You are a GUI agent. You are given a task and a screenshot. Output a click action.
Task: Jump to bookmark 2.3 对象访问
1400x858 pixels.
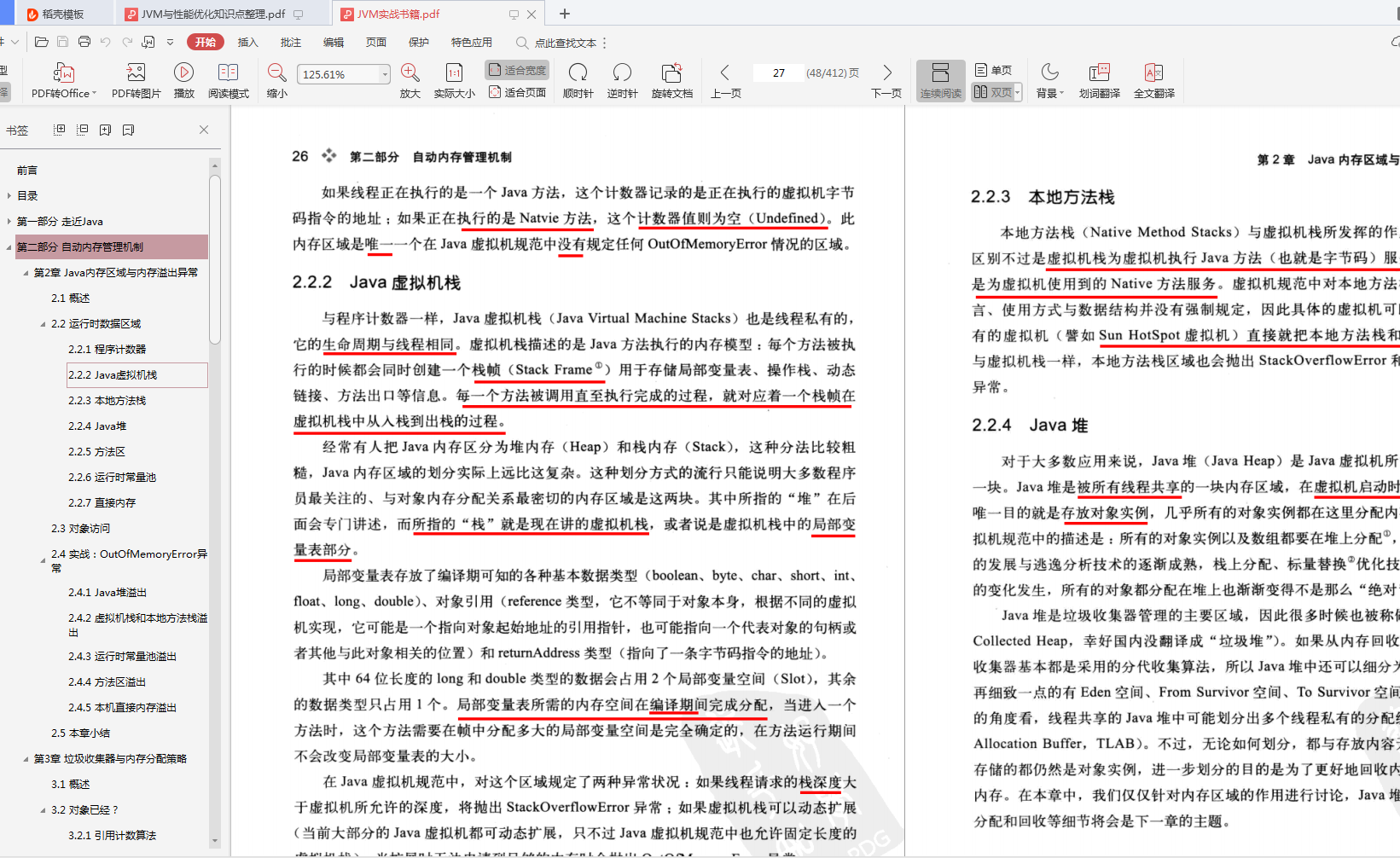[80, 528]
